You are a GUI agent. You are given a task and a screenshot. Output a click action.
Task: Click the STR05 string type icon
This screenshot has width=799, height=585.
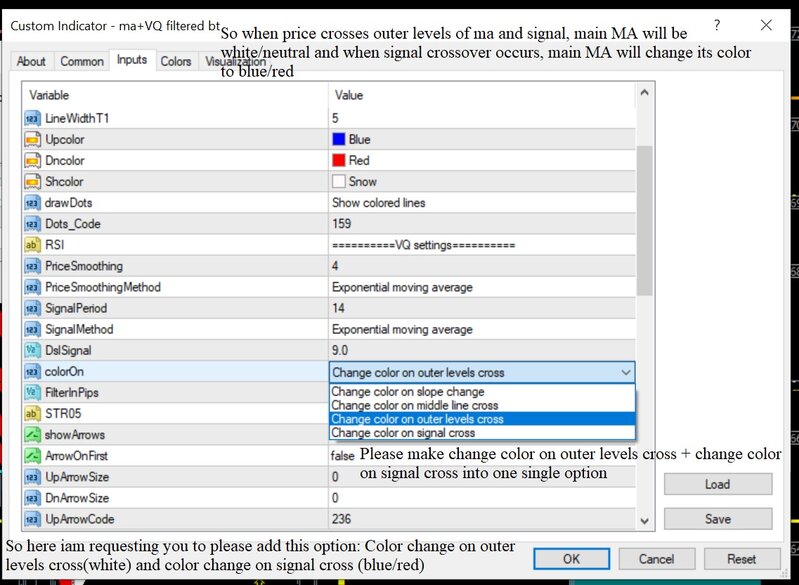pos(31,413)
